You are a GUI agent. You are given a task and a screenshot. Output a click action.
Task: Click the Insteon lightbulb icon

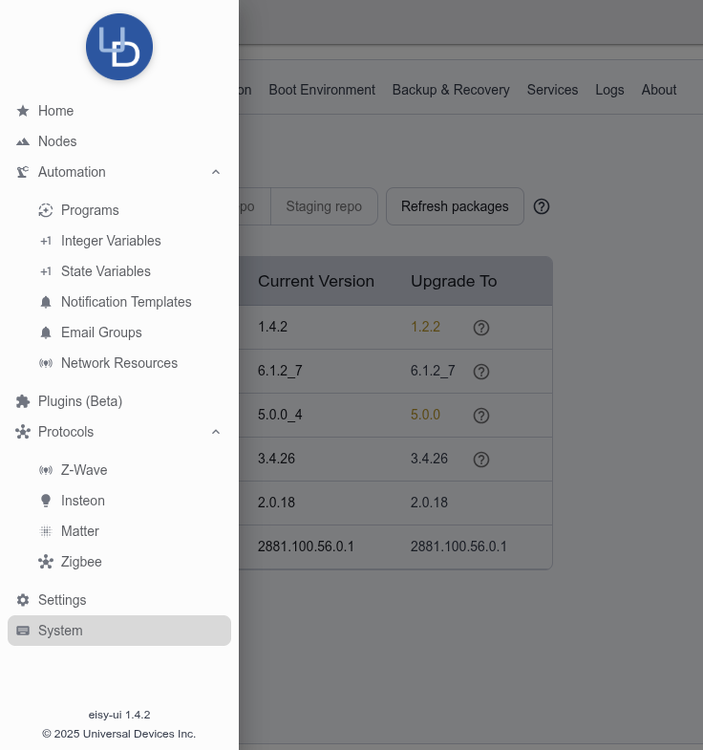point(46,501)
